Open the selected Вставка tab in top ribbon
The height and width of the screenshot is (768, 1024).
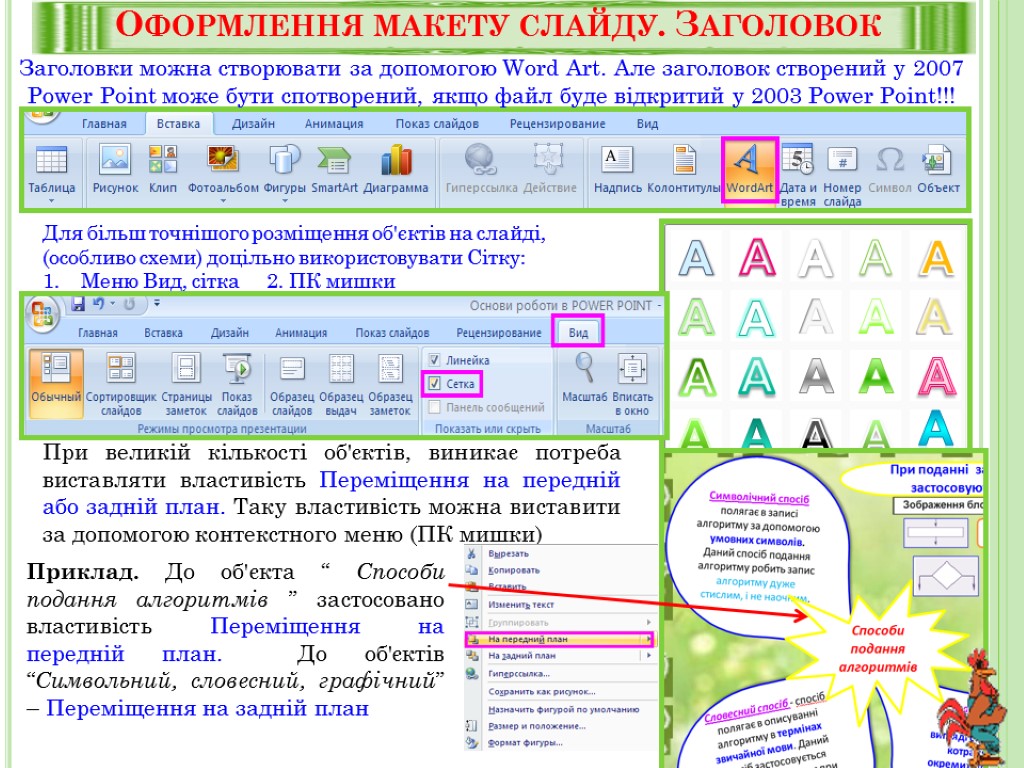click(x=178, y=123)
